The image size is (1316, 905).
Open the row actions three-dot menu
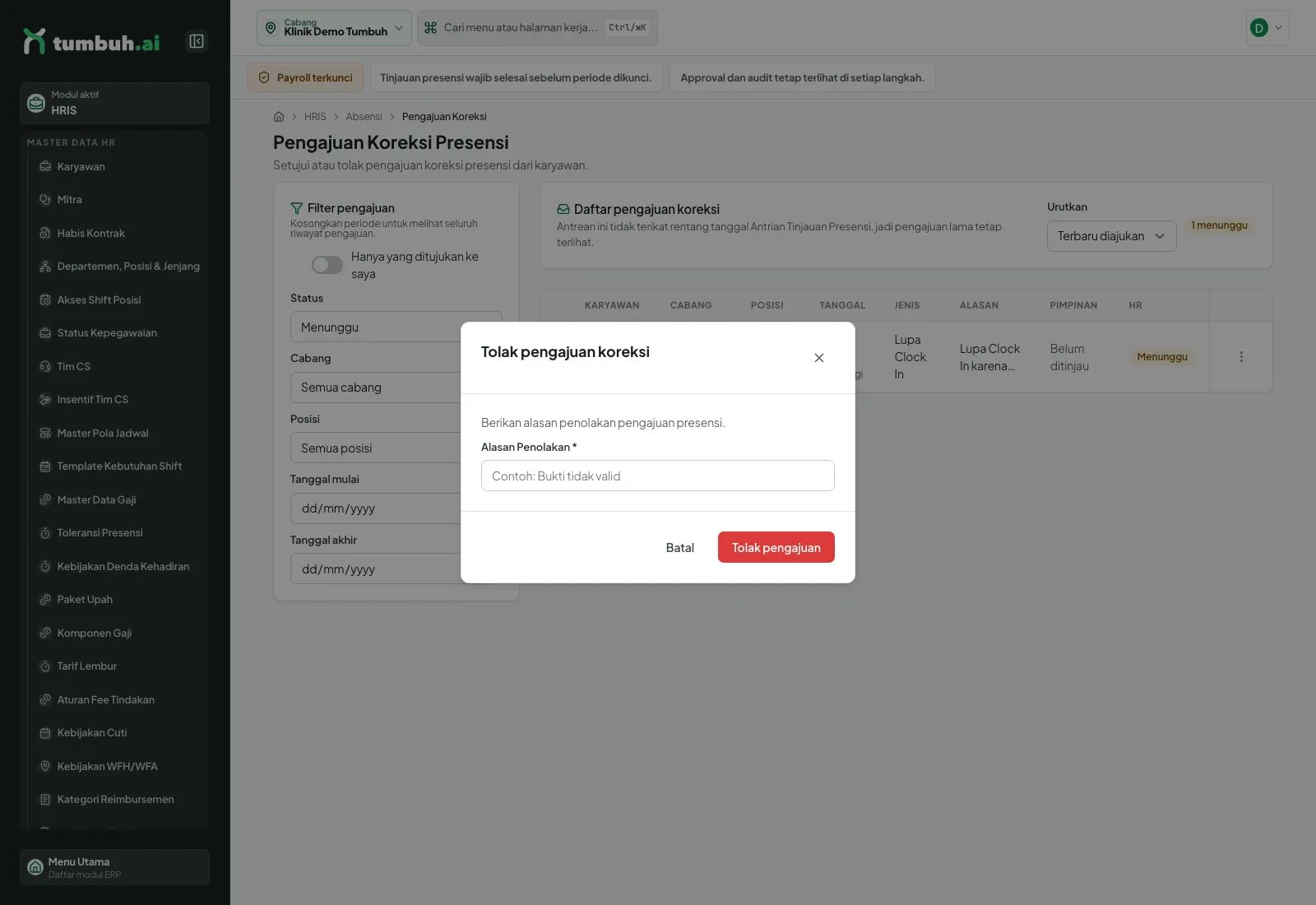tap(1241, 357)
